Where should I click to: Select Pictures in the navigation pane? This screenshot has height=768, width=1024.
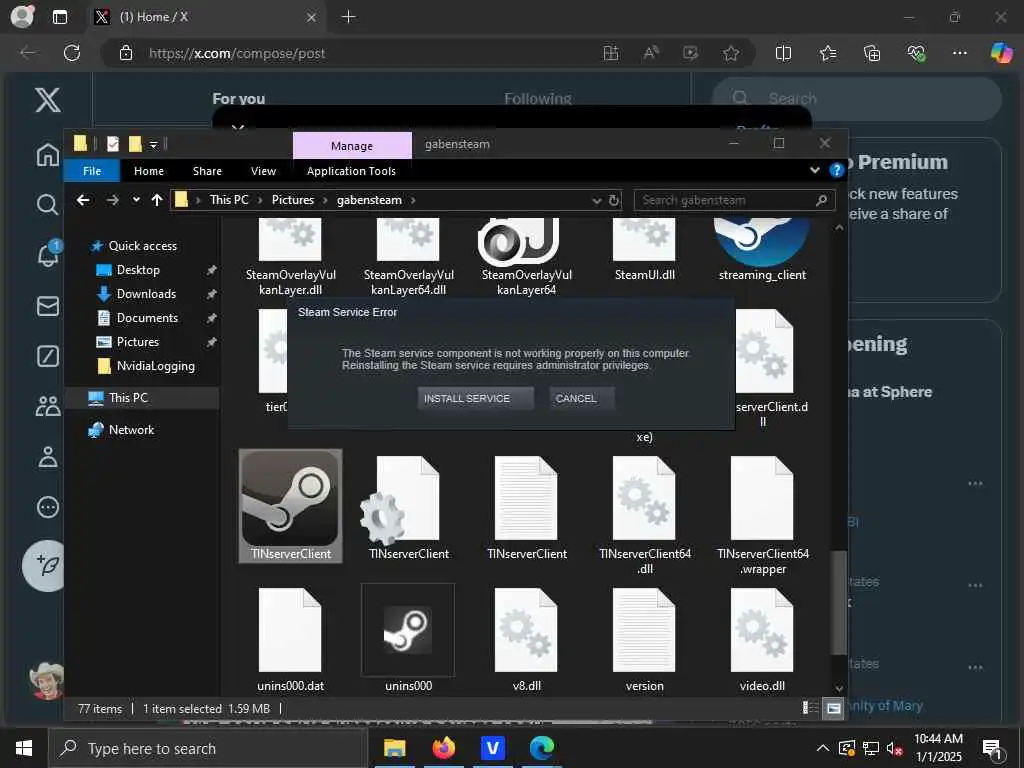point(137,342)
